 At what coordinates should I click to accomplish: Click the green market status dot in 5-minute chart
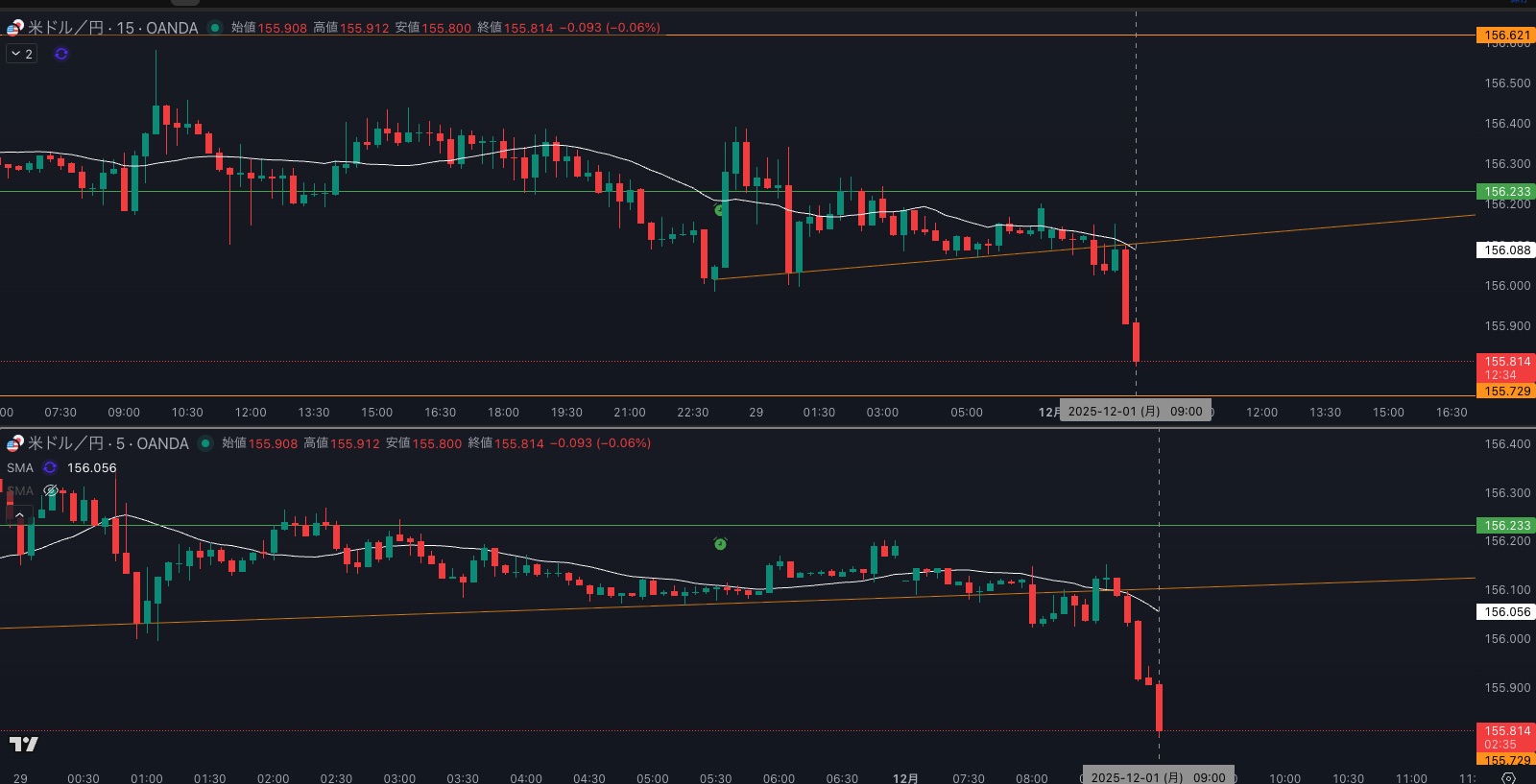click(x=205, y=443)
